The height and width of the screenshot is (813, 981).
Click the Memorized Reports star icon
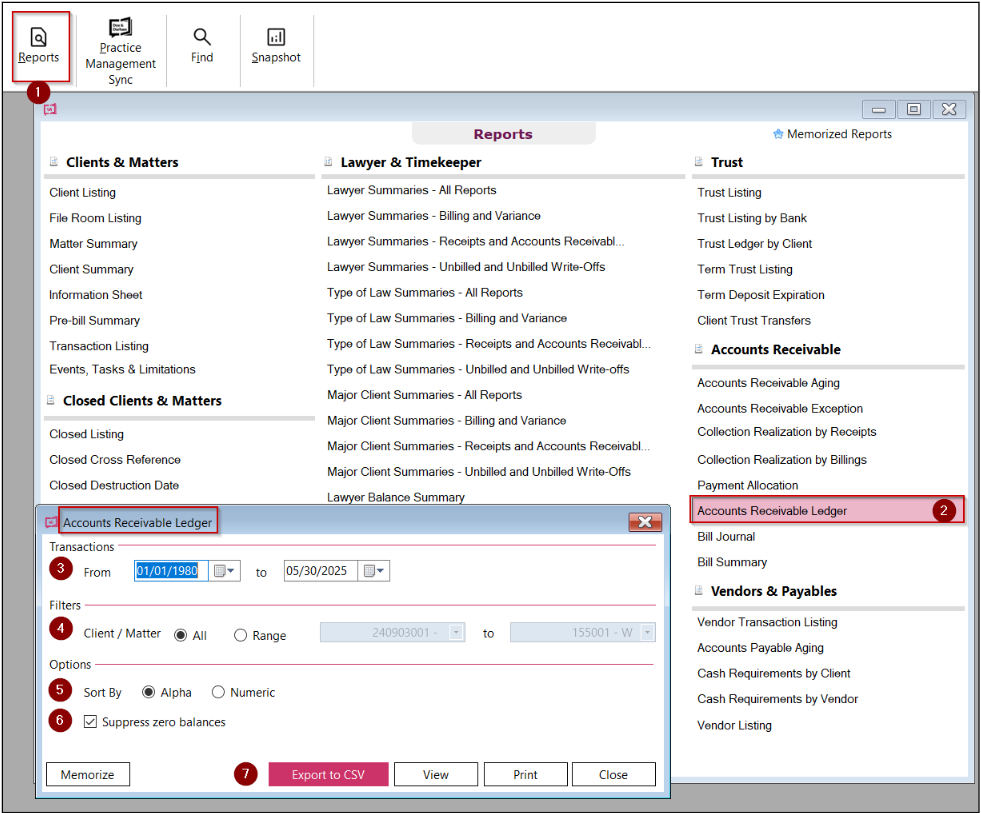[778, 134]
